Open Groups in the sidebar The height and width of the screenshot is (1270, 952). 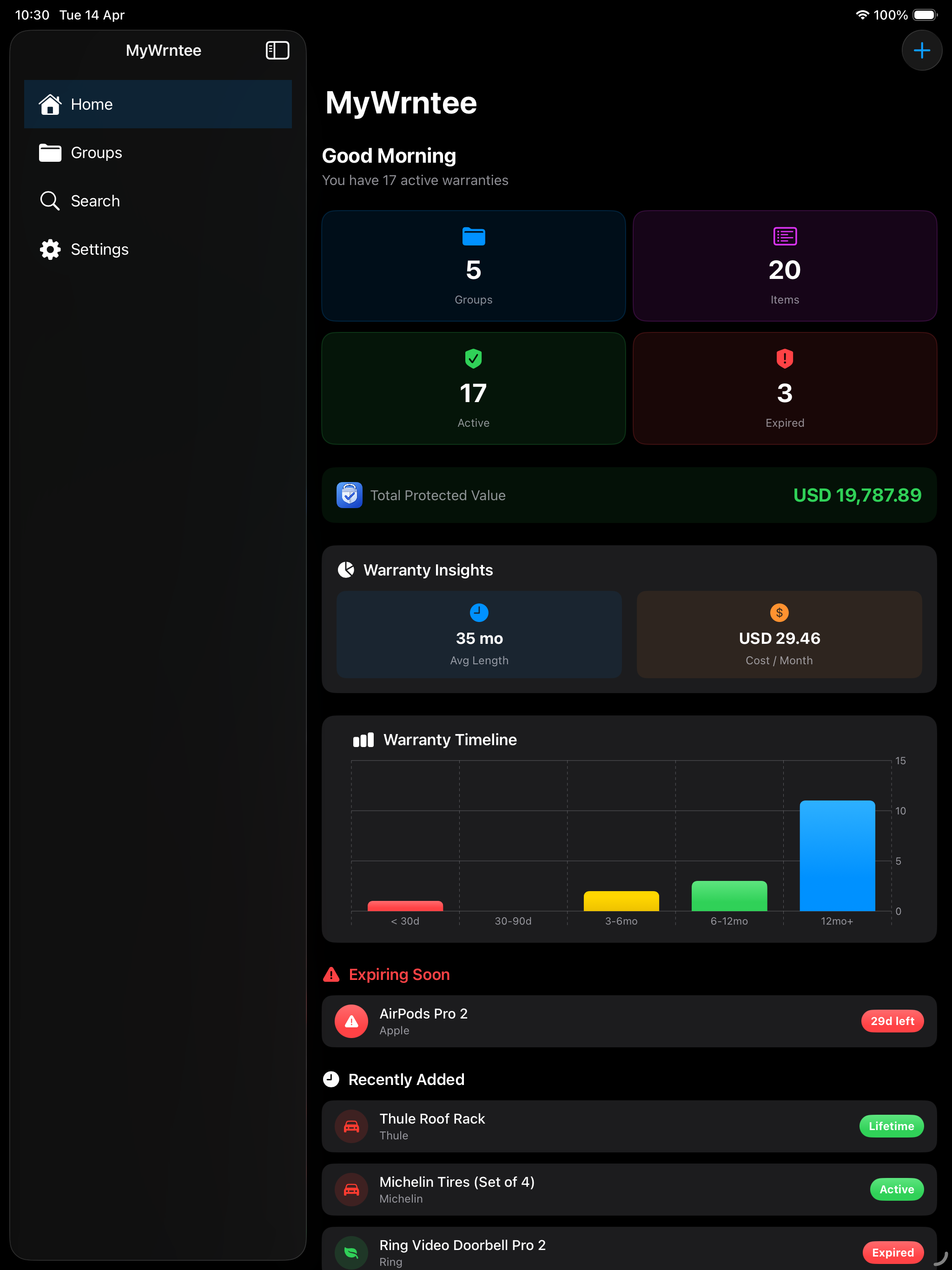coord(158,153)
